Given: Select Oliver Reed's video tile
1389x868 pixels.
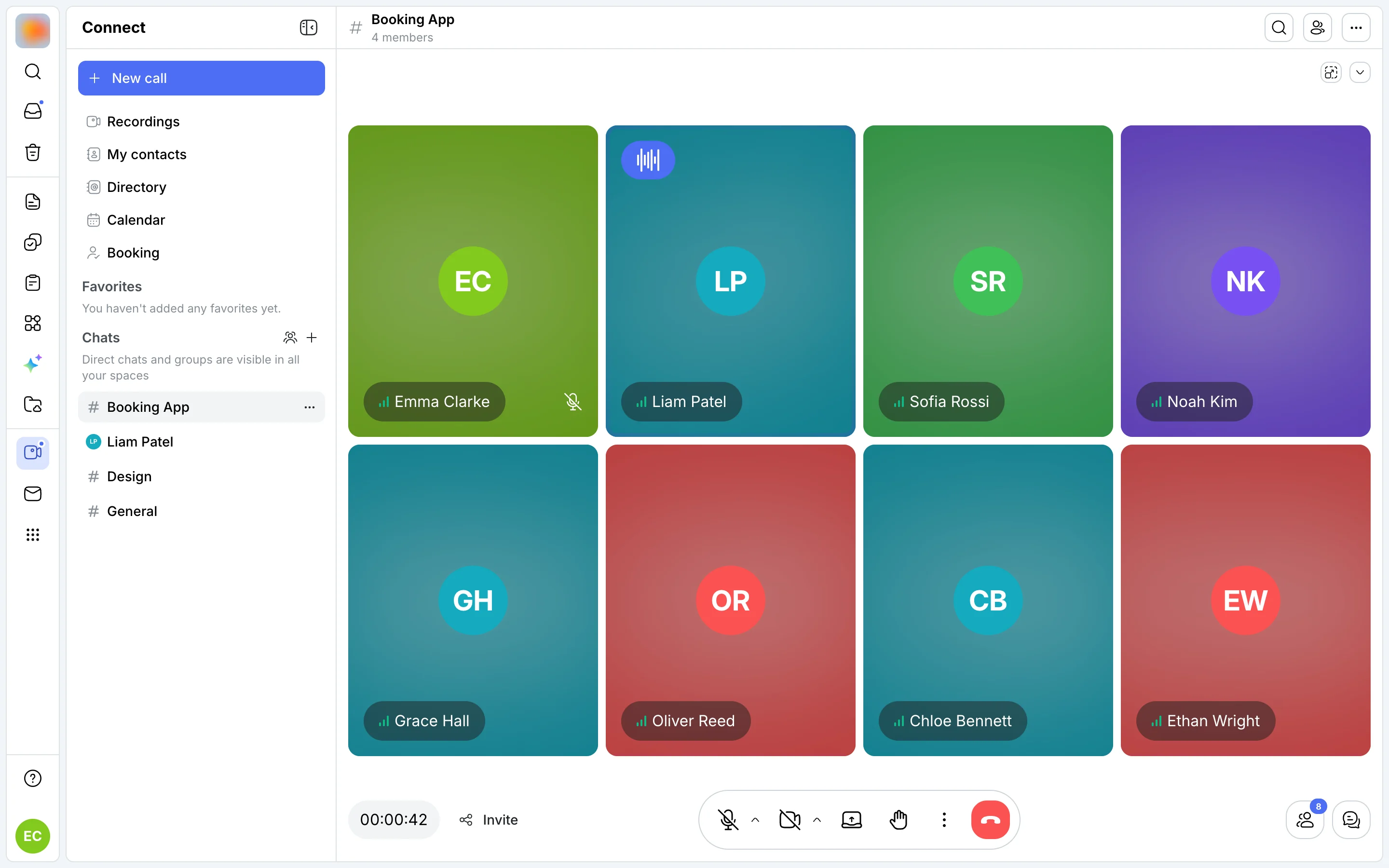Looking at the screenshot, I should click(x=730, y=600).
